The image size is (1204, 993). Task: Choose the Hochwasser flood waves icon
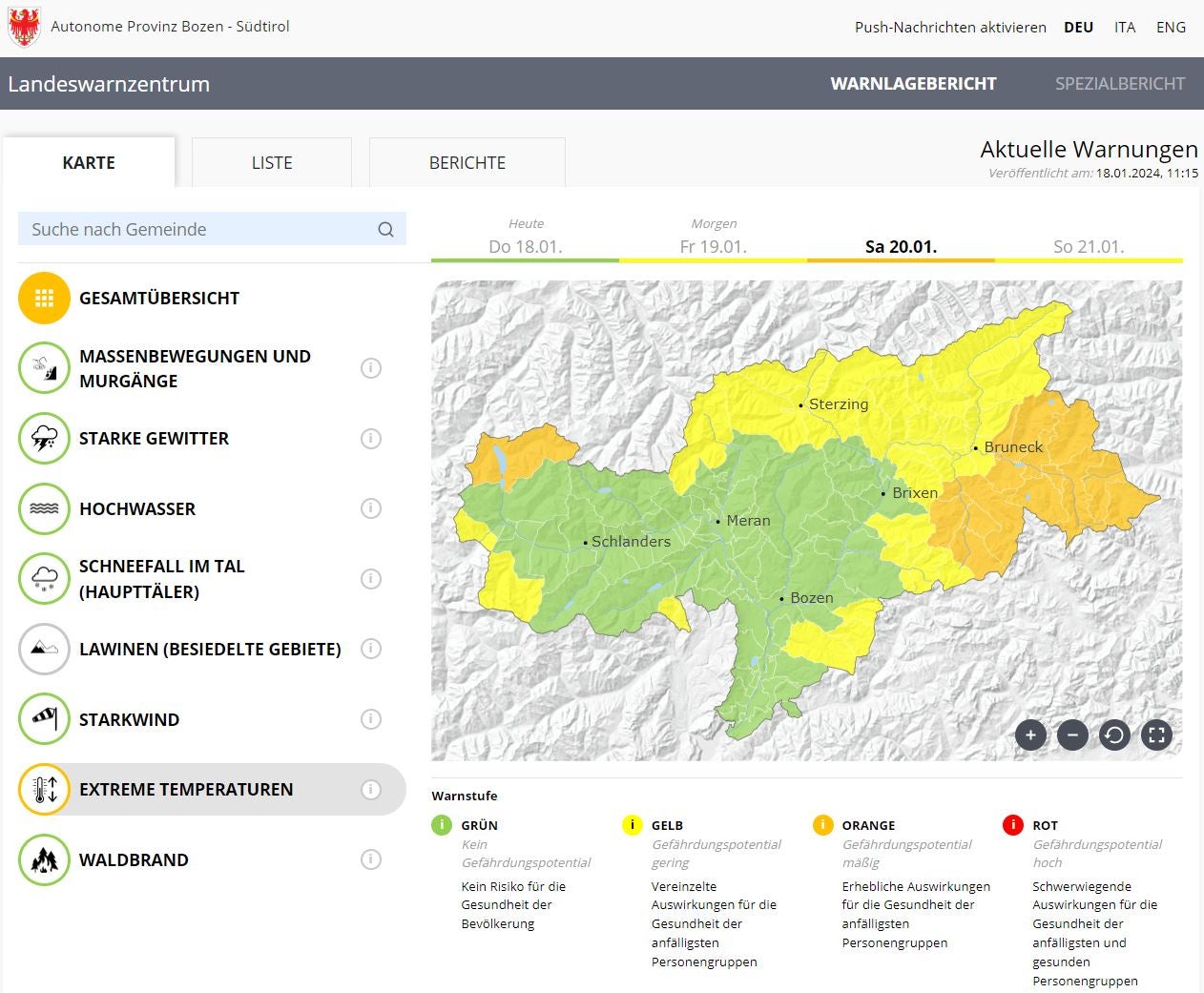(x=44, y=508)
